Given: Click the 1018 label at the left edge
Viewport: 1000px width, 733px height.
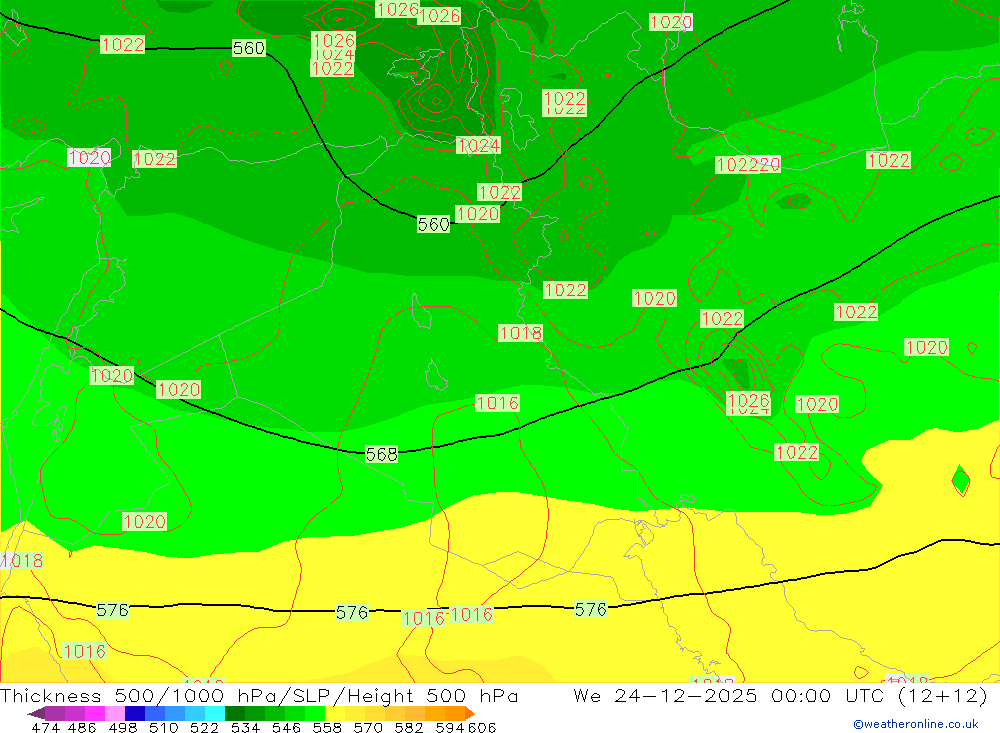Looking at the screenshot, I should click(x=22, y=561).
